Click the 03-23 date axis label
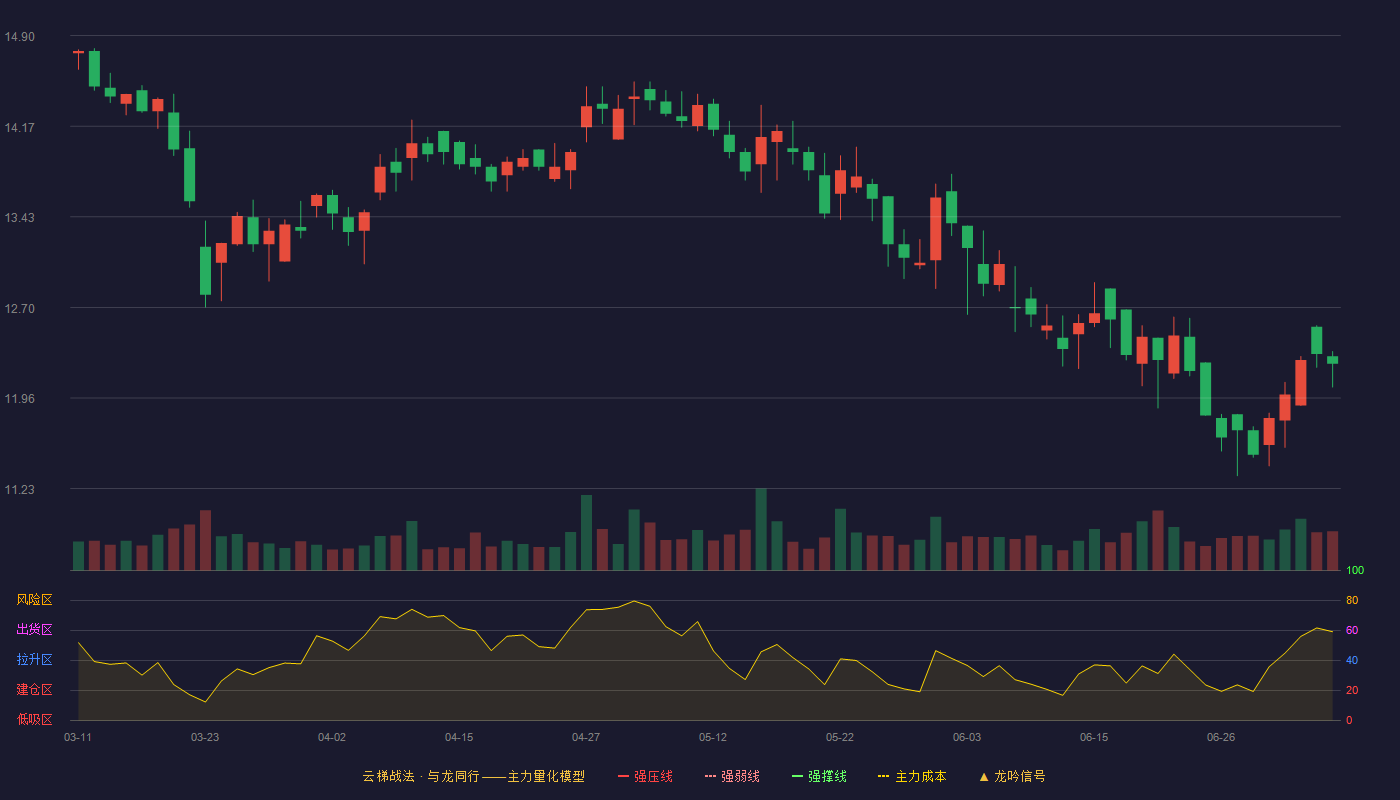 tap(205, 737)
